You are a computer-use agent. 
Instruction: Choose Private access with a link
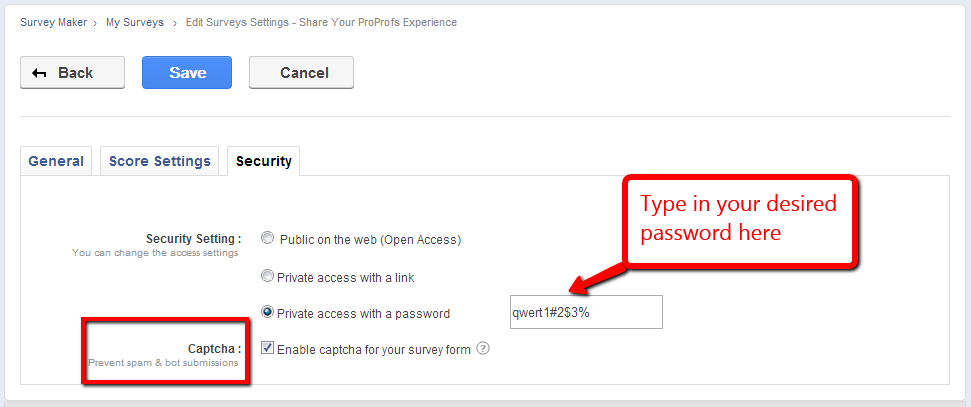pos(267,276)
